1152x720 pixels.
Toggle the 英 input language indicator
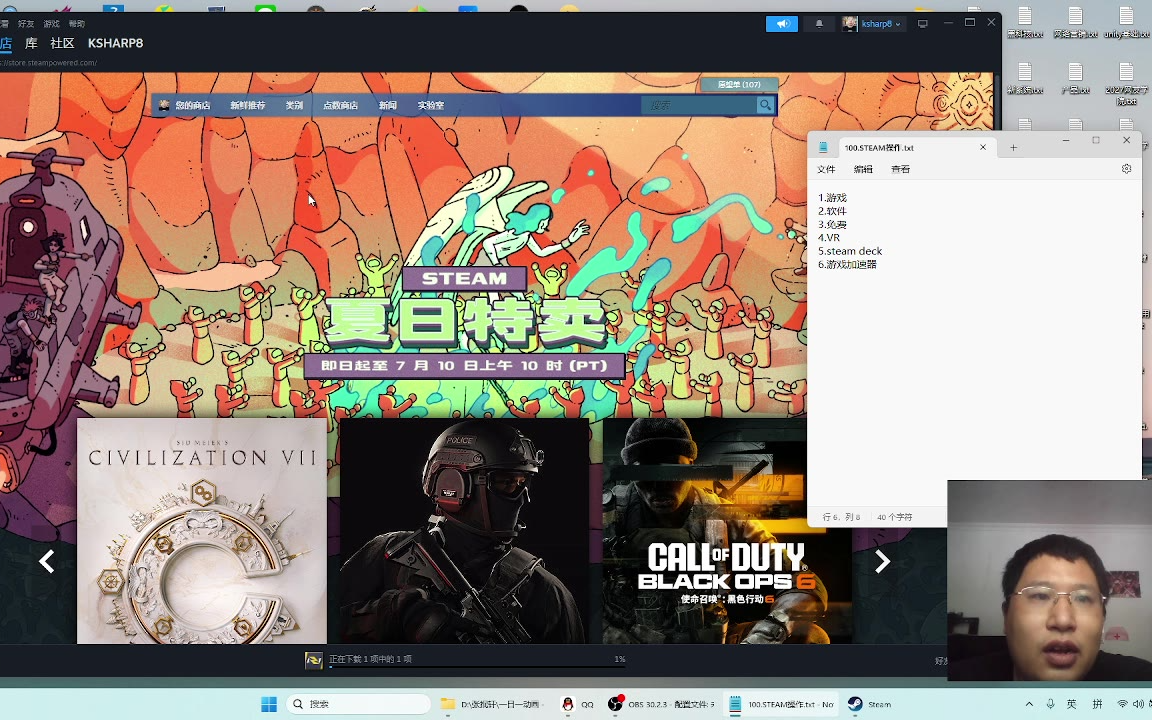[1071, 704]
